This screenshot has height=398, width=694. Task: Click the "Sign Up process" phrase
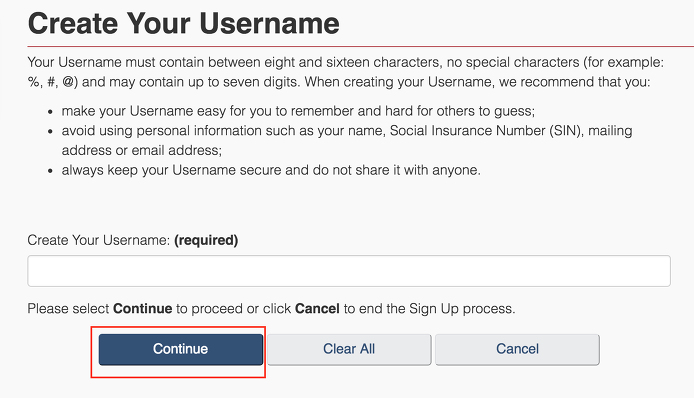(462, 309)
